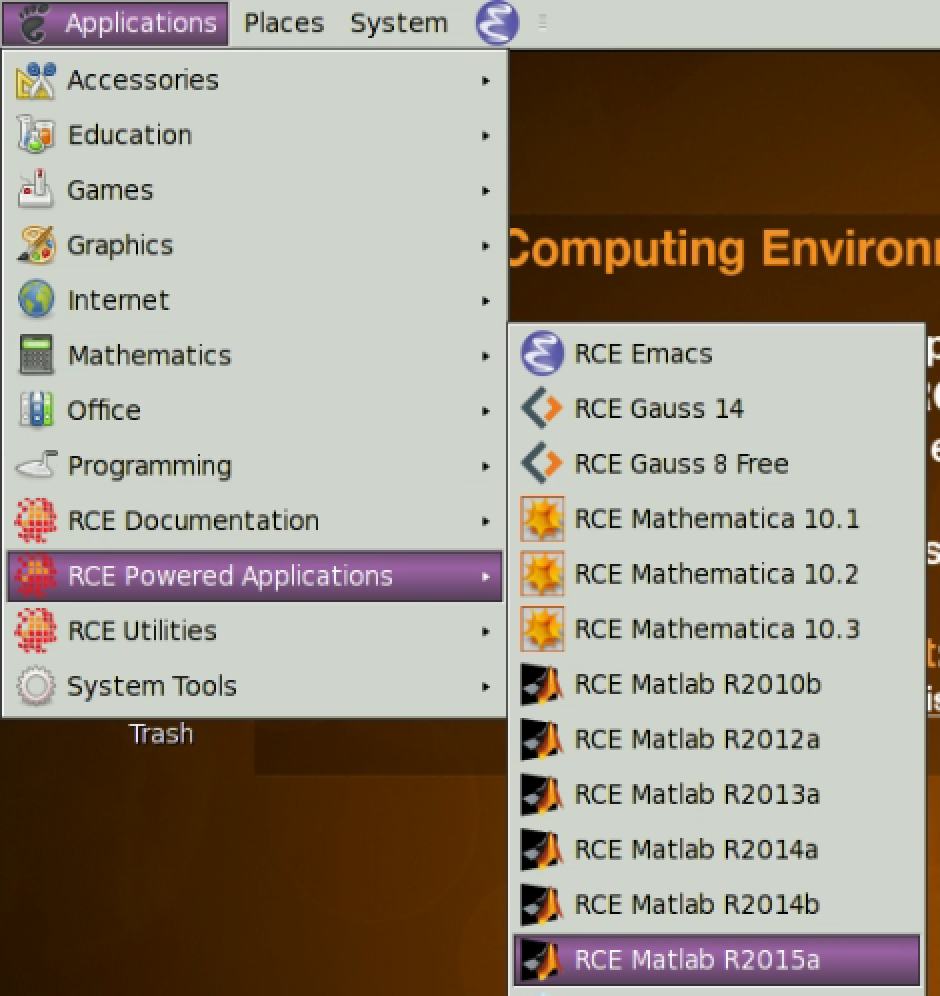Screen dimensions: 940x996
Task: Click the RCE Gauss 14 icon
Action: click(x=542, y=408)
